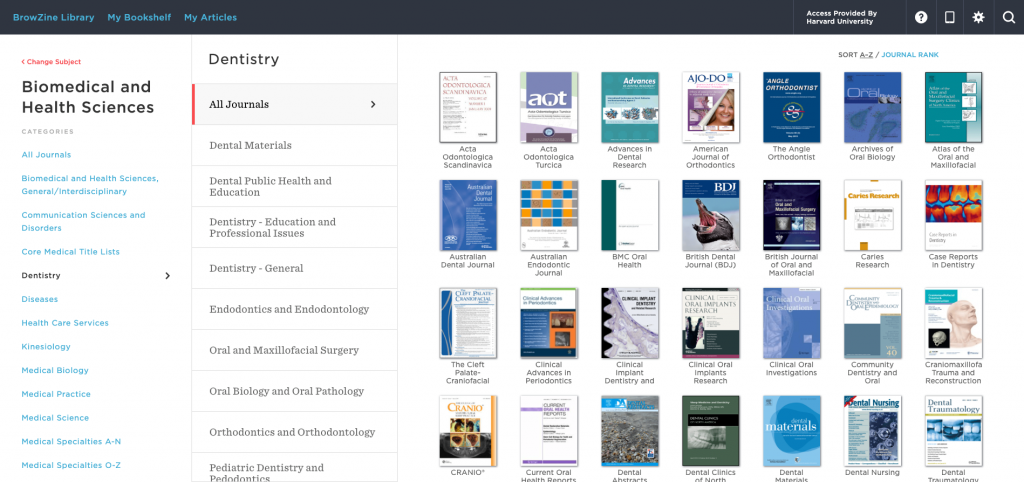Select Dentistry - General subcategory
The width and height of the screenshot is (1024, 482).
[x=295, y=268]
